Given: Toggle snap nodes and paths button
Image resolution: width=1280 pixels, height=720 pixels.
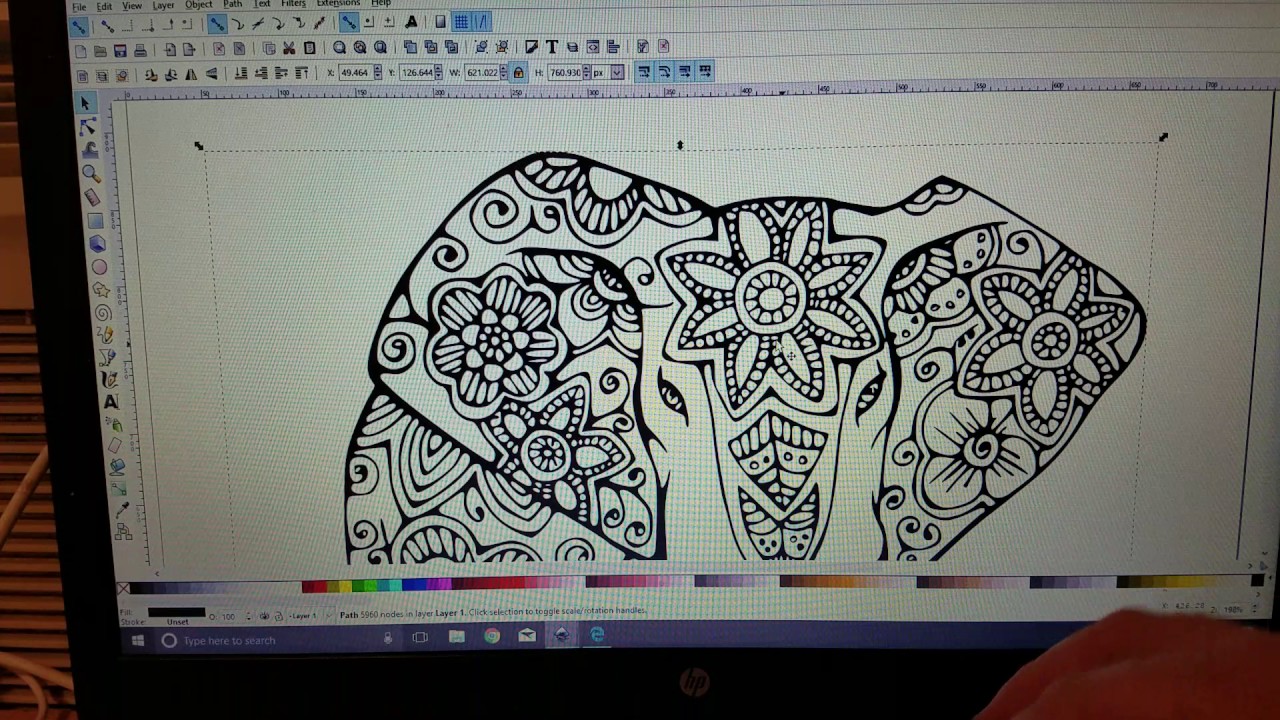Looking at the screenshot, I should (x=217, y=23).
